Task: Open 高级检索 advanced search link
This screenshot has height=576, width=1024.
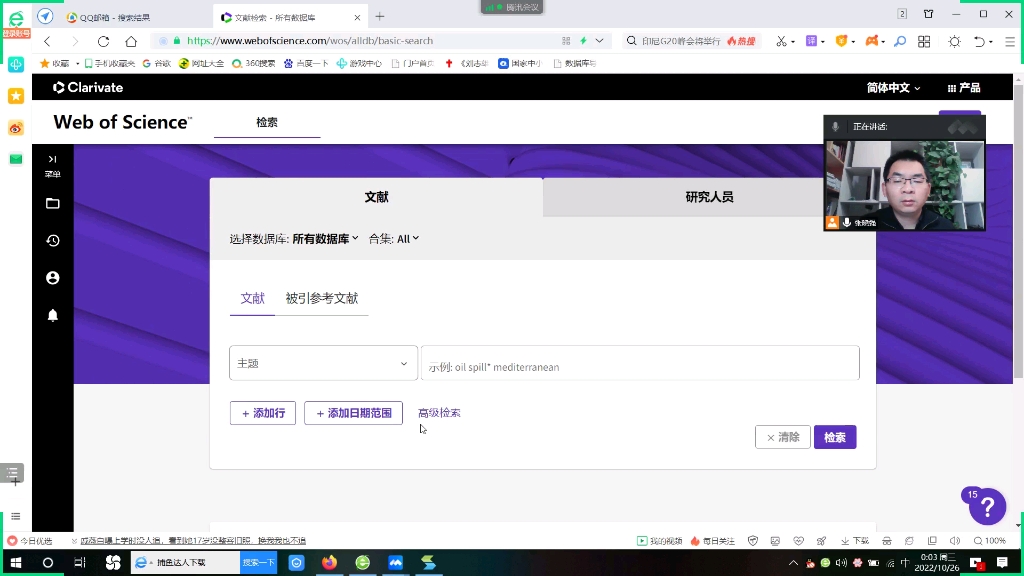Action: 440,412
